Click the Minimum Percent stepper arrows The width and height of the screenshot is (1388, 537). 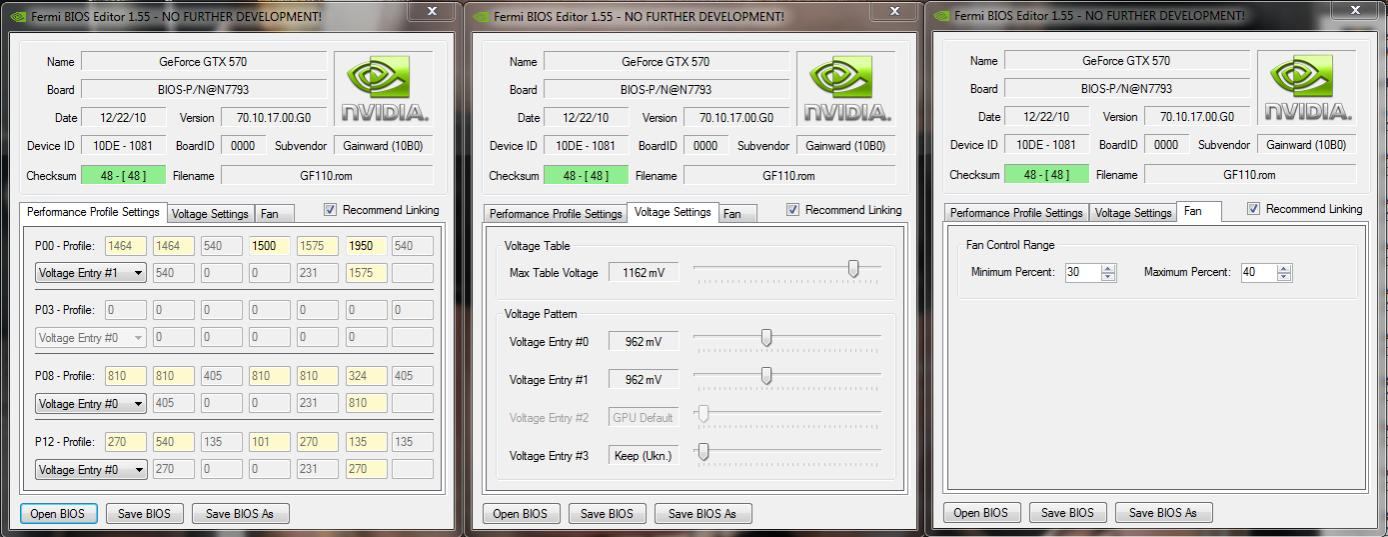pos(1107,272)
